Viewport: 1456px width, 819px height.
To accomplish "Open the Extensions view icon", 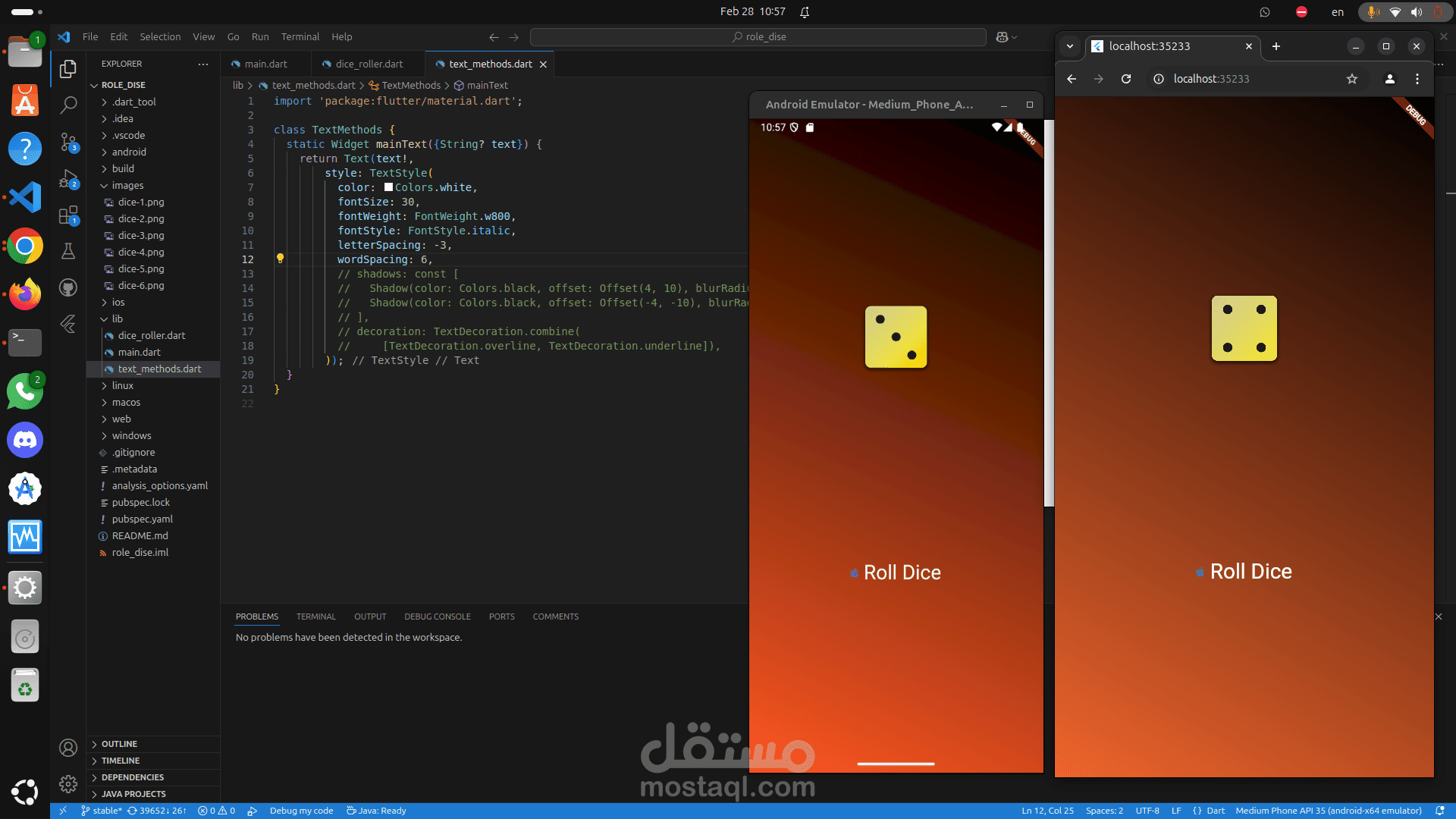I will (68, 215).
